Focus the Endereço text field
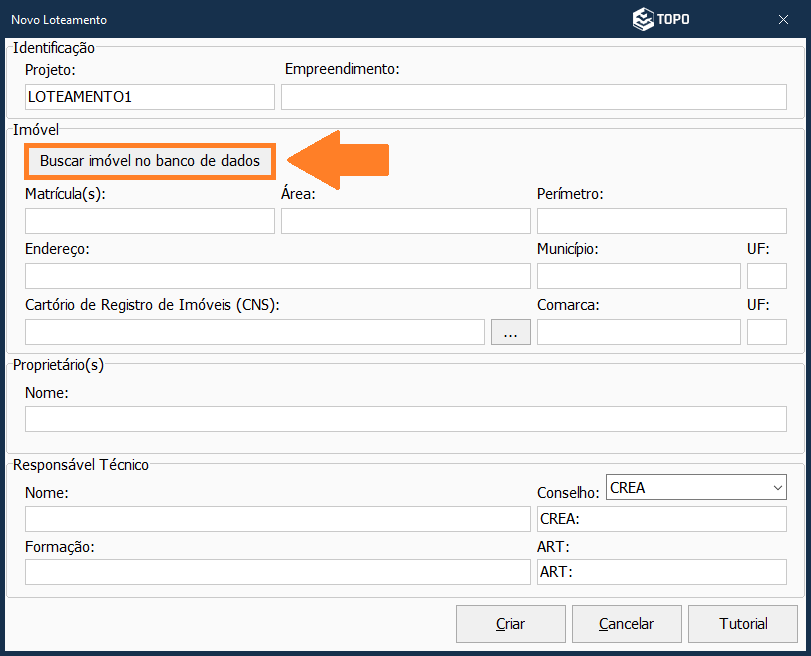 pyautogui.click(x=277, y=276)
